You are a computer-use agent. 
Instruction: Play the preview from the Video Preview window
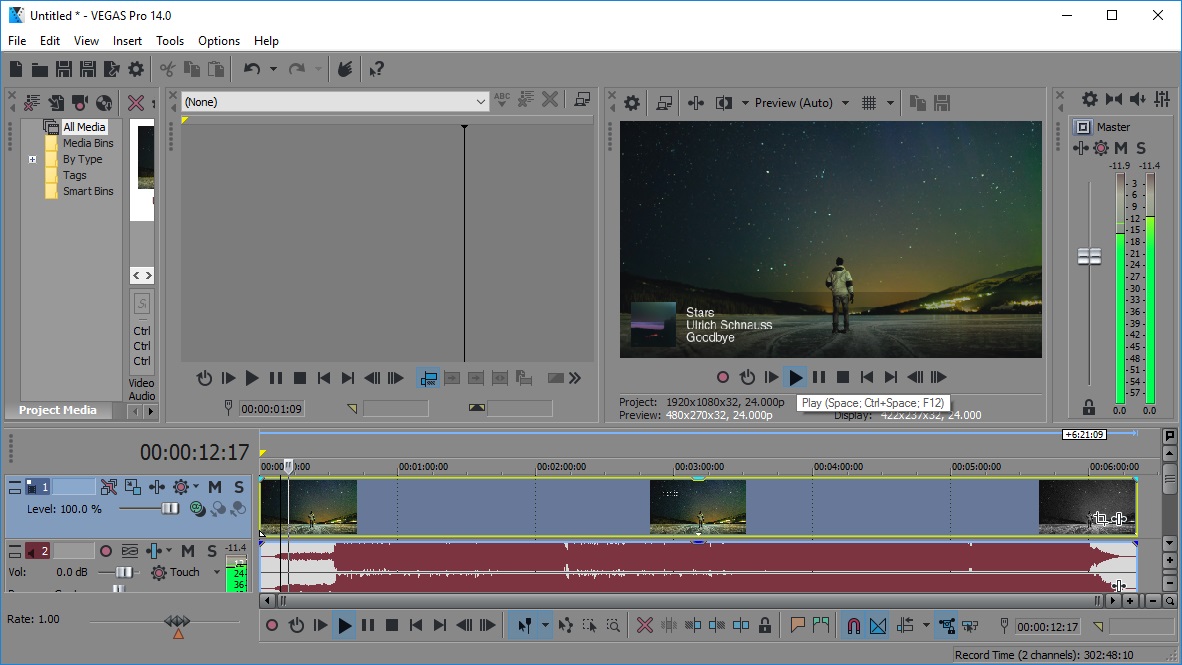coord(795,377)
